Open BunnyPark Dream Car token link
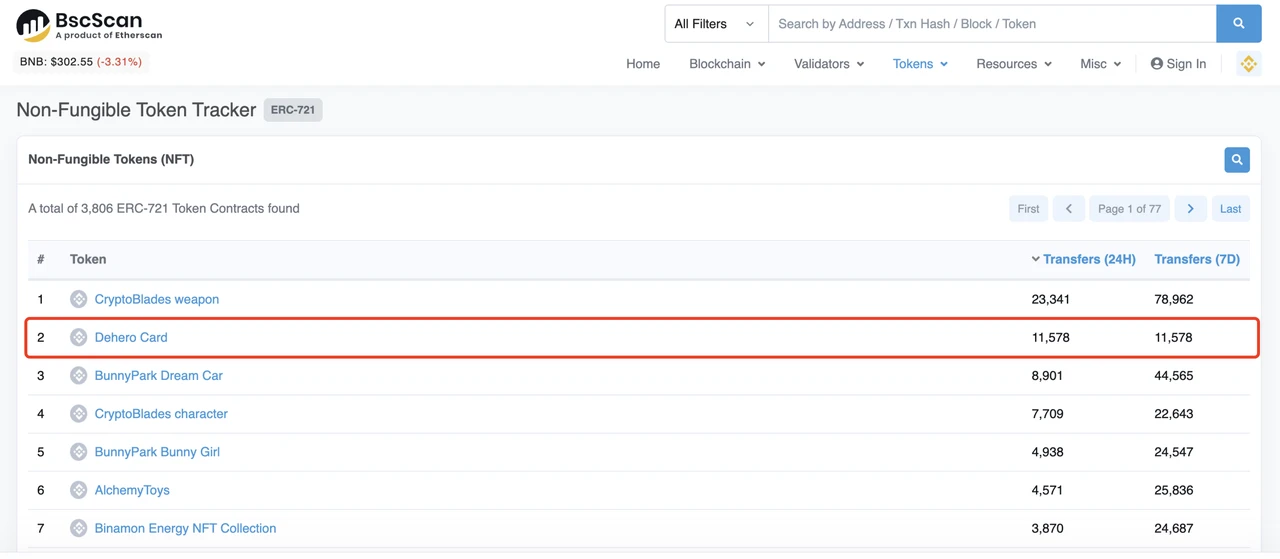Screen dimensions: 1280x559 pyautogui.click(x=159, y=375)
